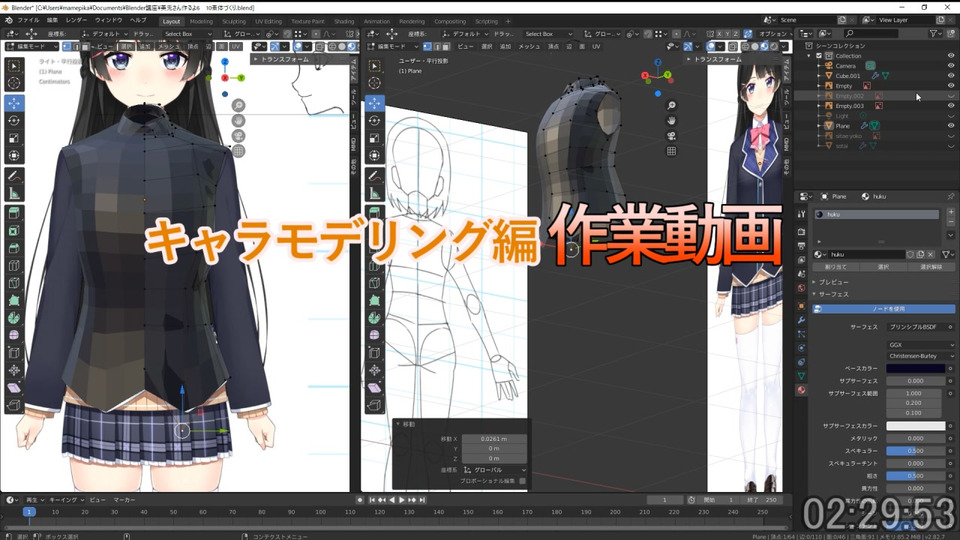
Task: Toggle perspective/orthographic grid gizmo in right viewport
Action: (x=672, y=151)
